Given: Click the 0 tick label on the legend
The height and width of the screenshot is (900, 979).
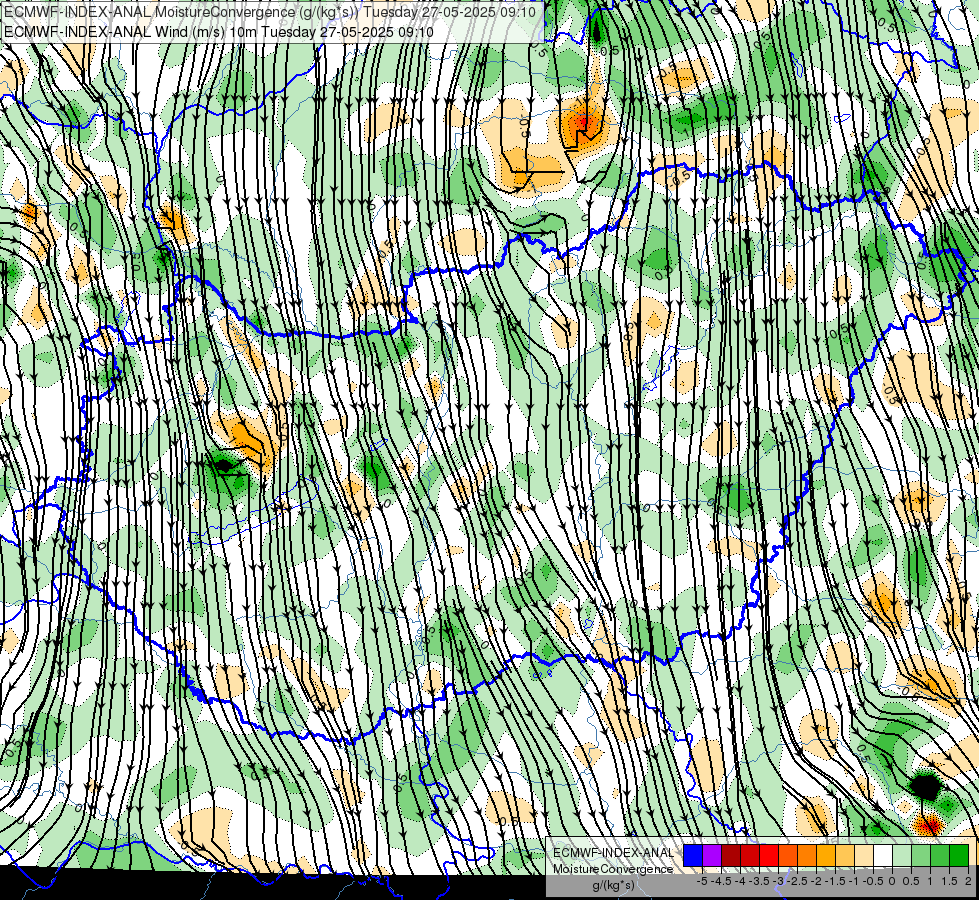Looking at the screenshot, I should [x=892, y=881].
